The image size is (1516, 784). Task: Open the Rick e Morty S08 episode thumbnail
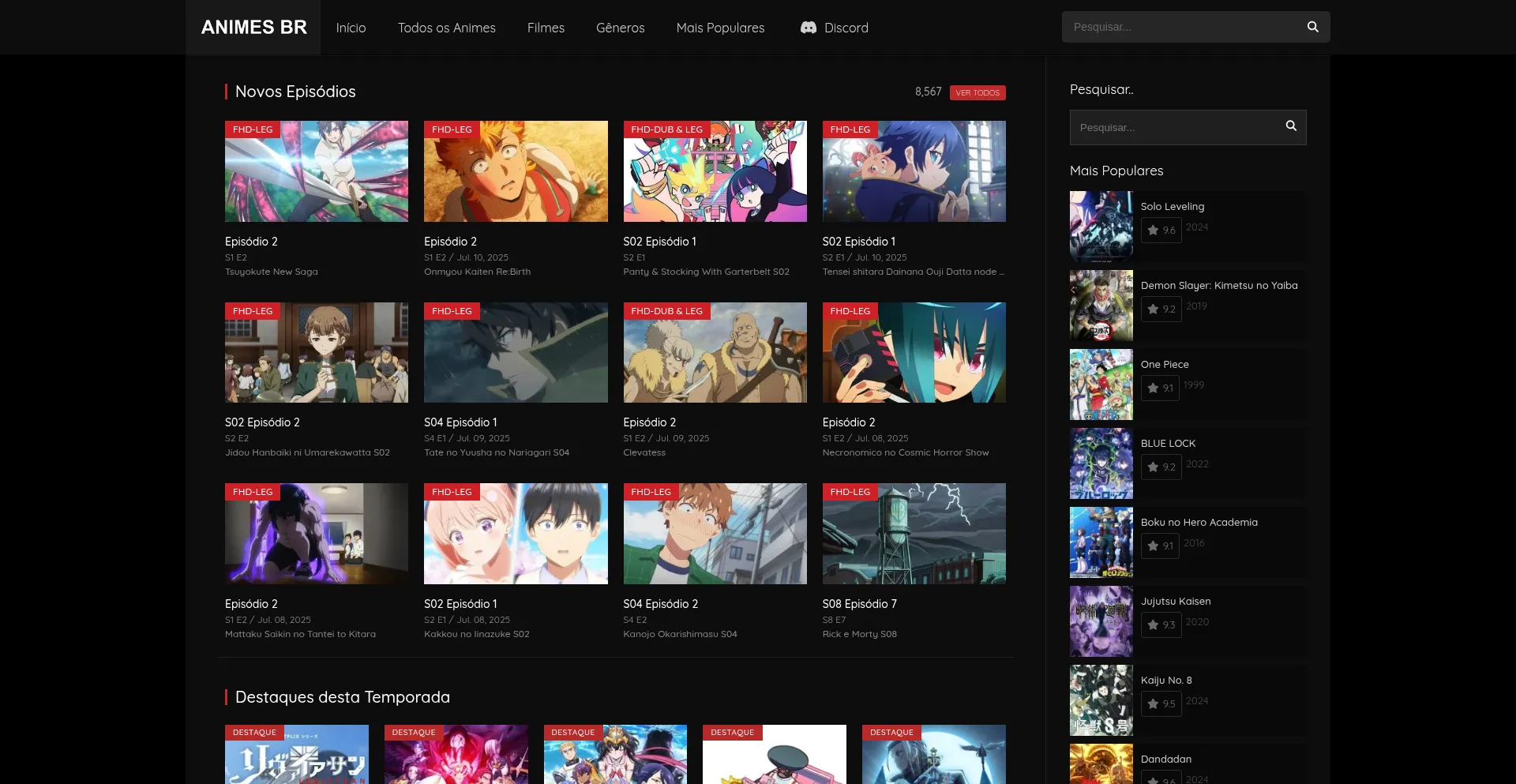(x=914, y=533)
